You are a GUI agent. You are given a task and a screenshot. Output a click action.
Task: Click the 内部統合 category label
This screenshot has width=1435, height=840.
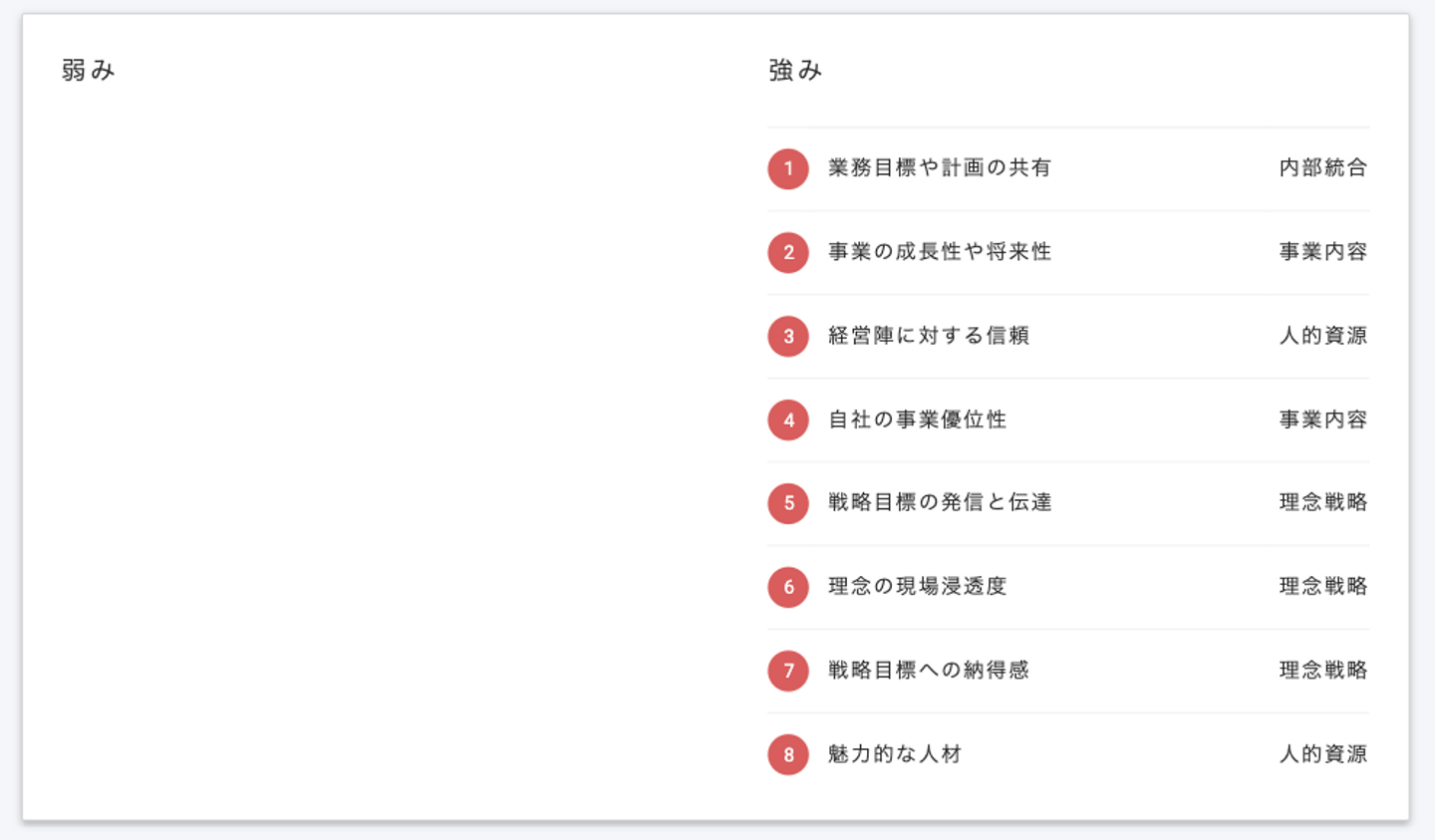[x=1322, y=168]
